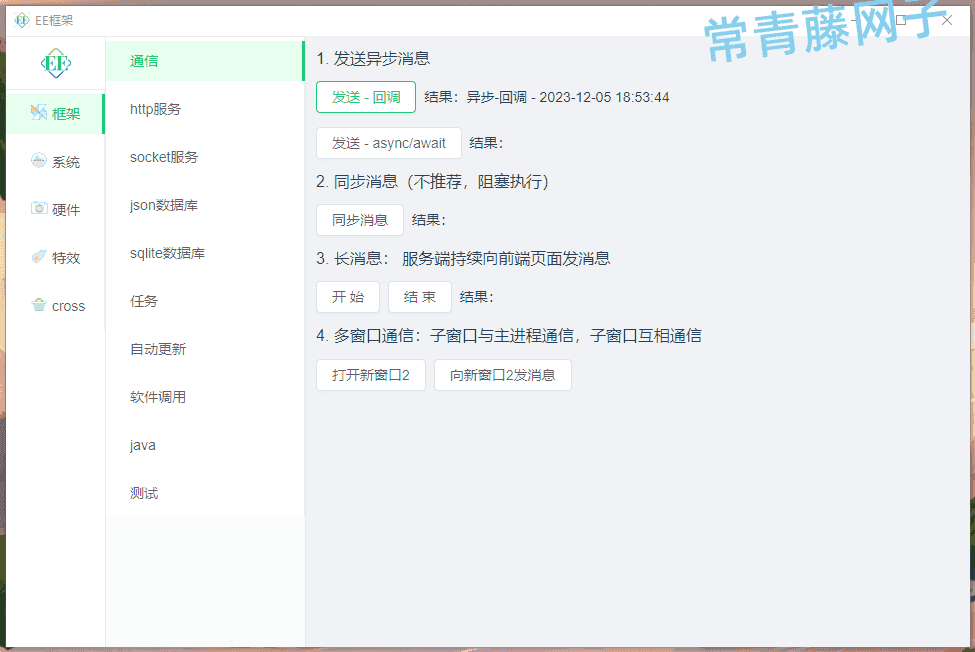The height and width of the screenshot is (652, 975).
Task: Select the 系统 sidebar label
Action: click(66, 162)
